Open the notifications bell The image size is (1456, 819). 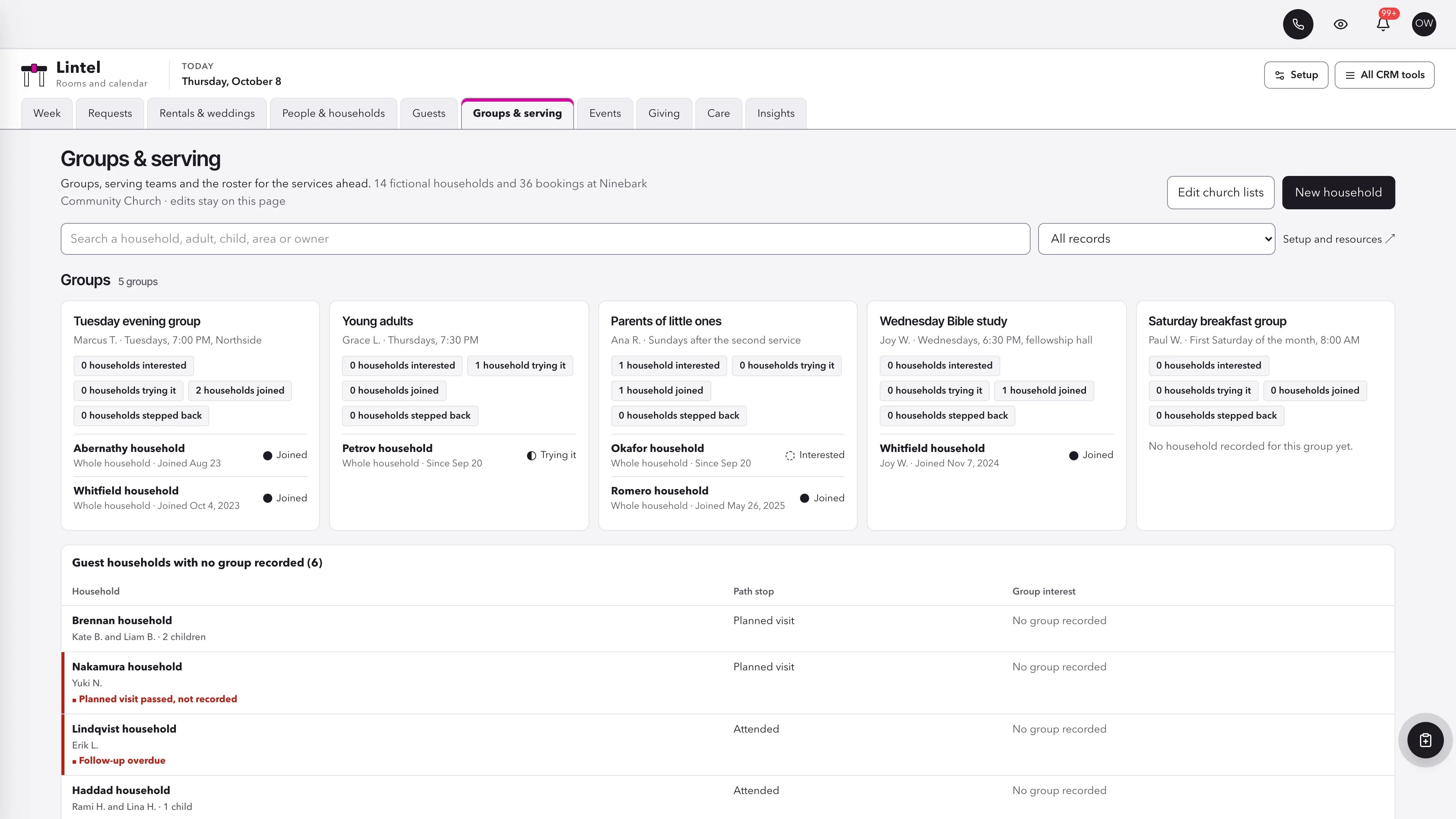click(x=1382, y=24)
